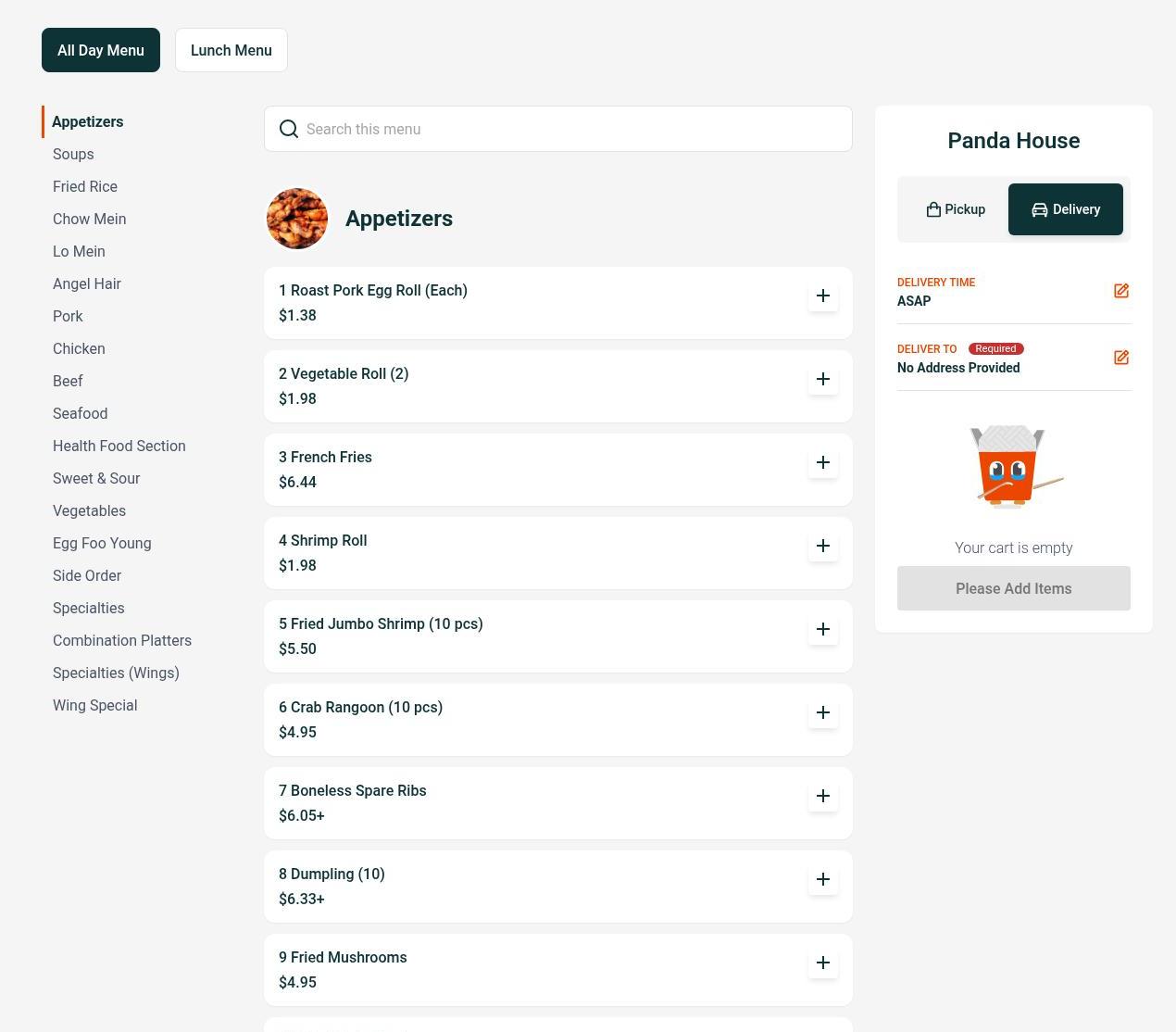Viewport: 1176px width, 1032px height.
Task: Click the Please Add Items button
Action: tap(1014, 588)
